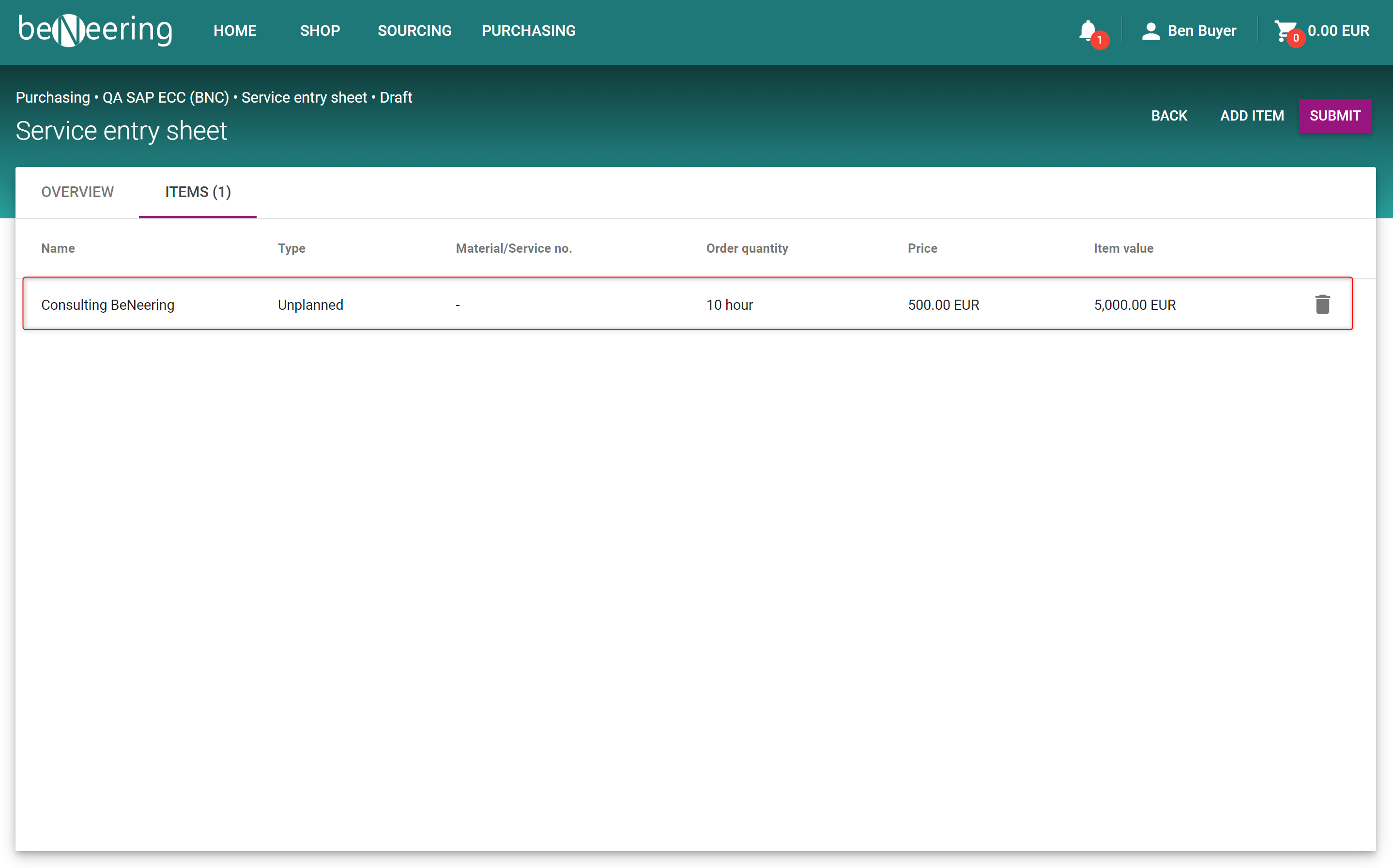Click the shopping cart icon
Screen dimensions: 1393x868
(1285, 30)
